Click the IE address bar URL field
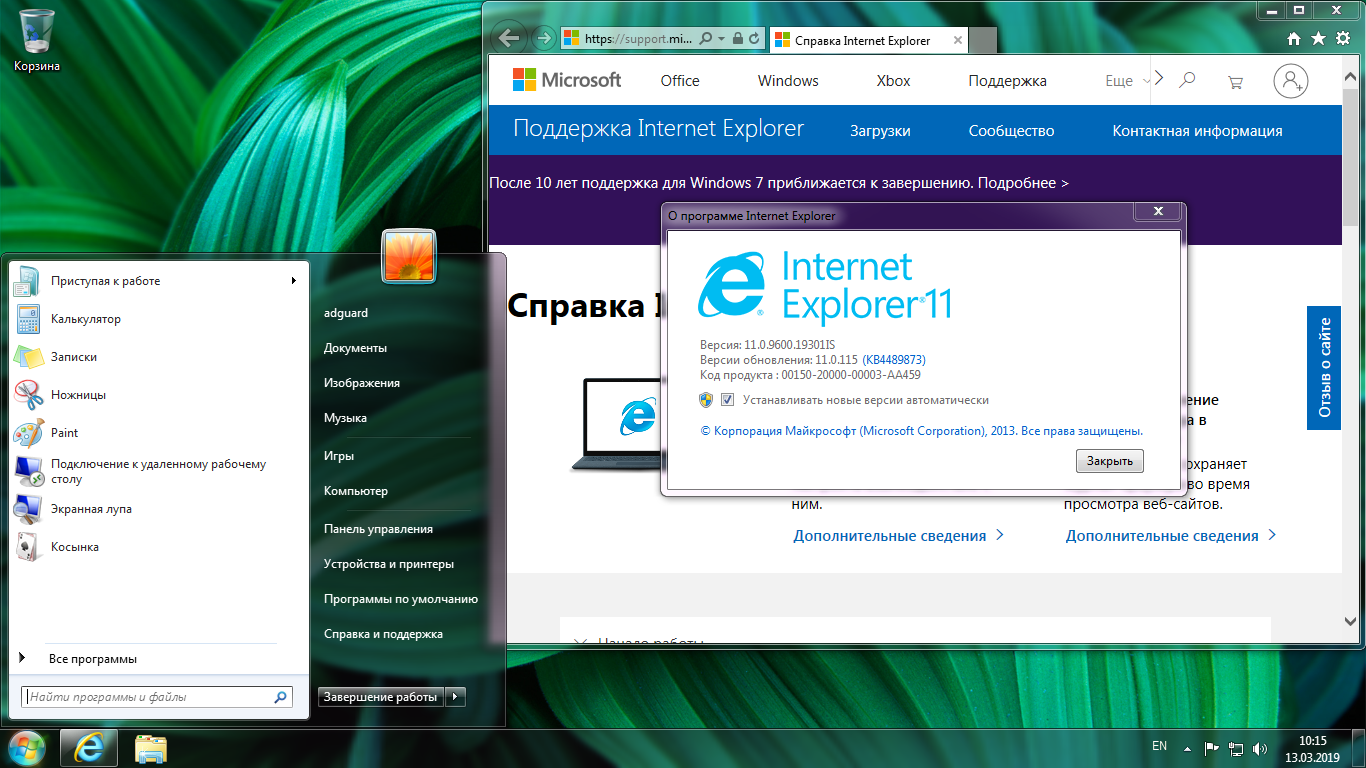1366x768 pixels. tap(636, 40)
